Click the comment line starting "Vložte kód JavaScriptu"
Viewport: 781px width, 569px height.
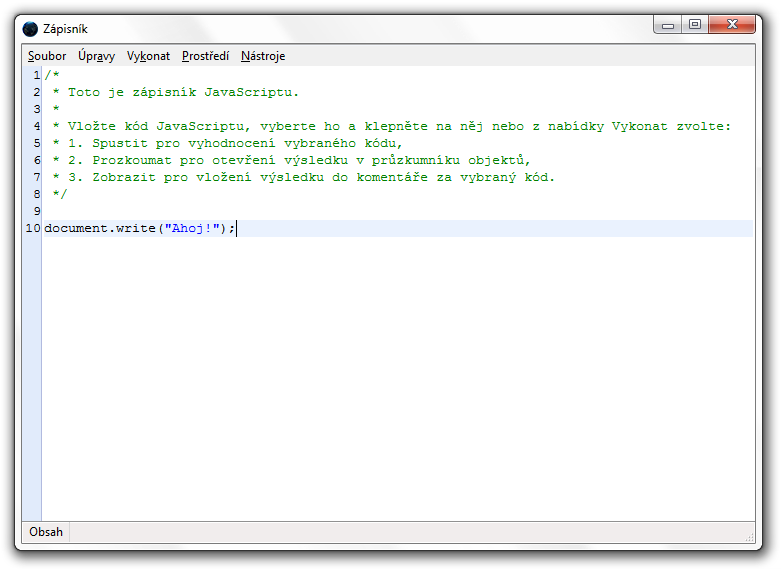tap(390, 126)
